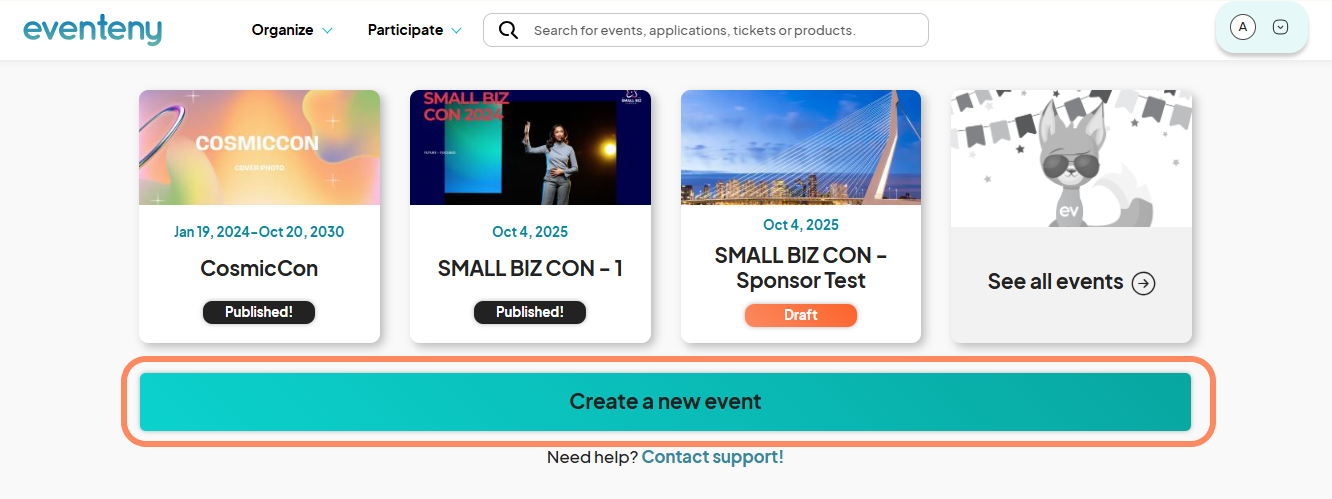Open the CosmicCon cover photo
The image size is (1332, 499).
(x=259, y=147)
